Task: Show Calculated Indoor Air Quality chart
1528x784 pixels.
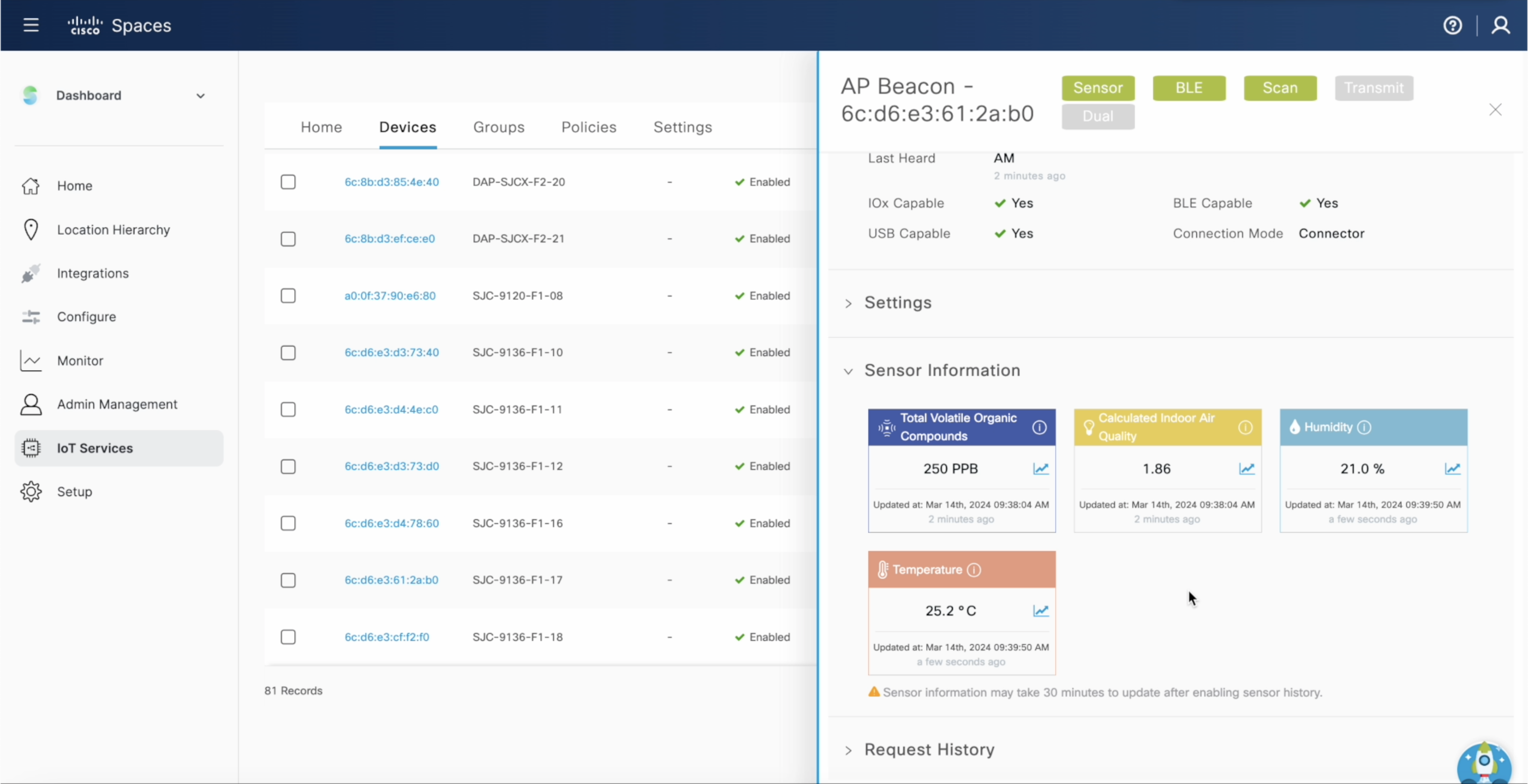Action: click(1246, 469)
